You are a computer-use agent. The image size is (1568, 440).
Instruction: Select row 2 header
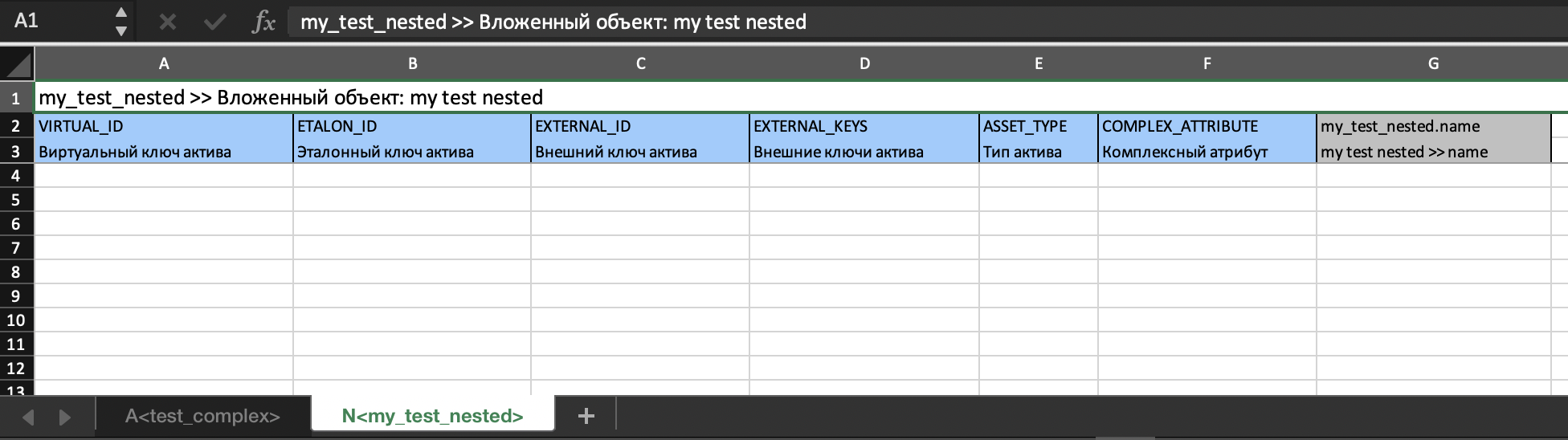click(x=16, y=126)
